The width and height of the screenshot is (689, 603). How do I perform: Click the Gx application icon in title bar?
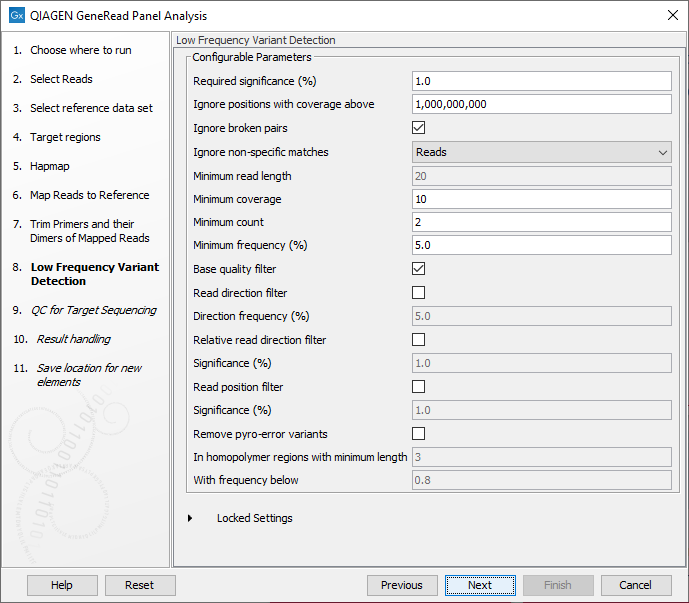[17, 15]
